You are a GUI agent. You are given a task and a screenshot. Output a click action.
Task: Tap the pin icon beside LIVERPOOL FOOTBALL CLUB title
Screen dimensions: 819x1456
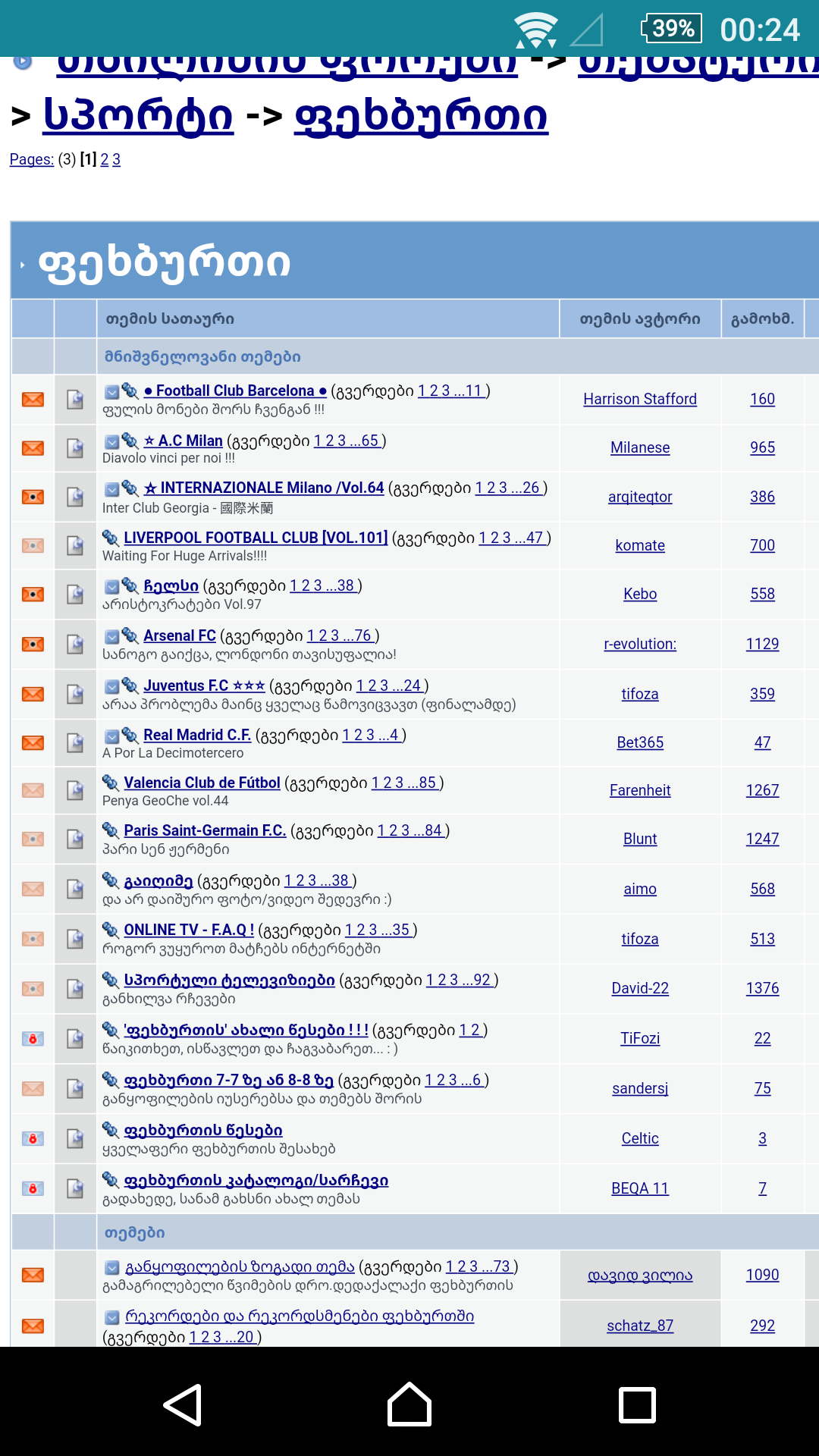pos(111,537)
